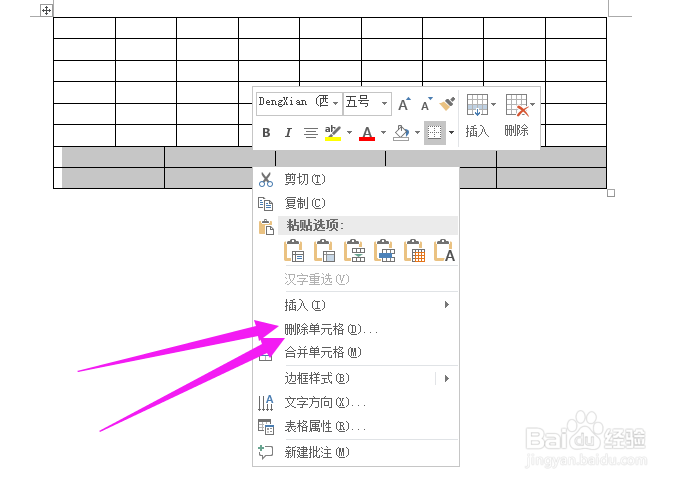Open Insert (插入) dropdown arrow in mini toolbar
685x484 pixels.
tap(493, 104)
